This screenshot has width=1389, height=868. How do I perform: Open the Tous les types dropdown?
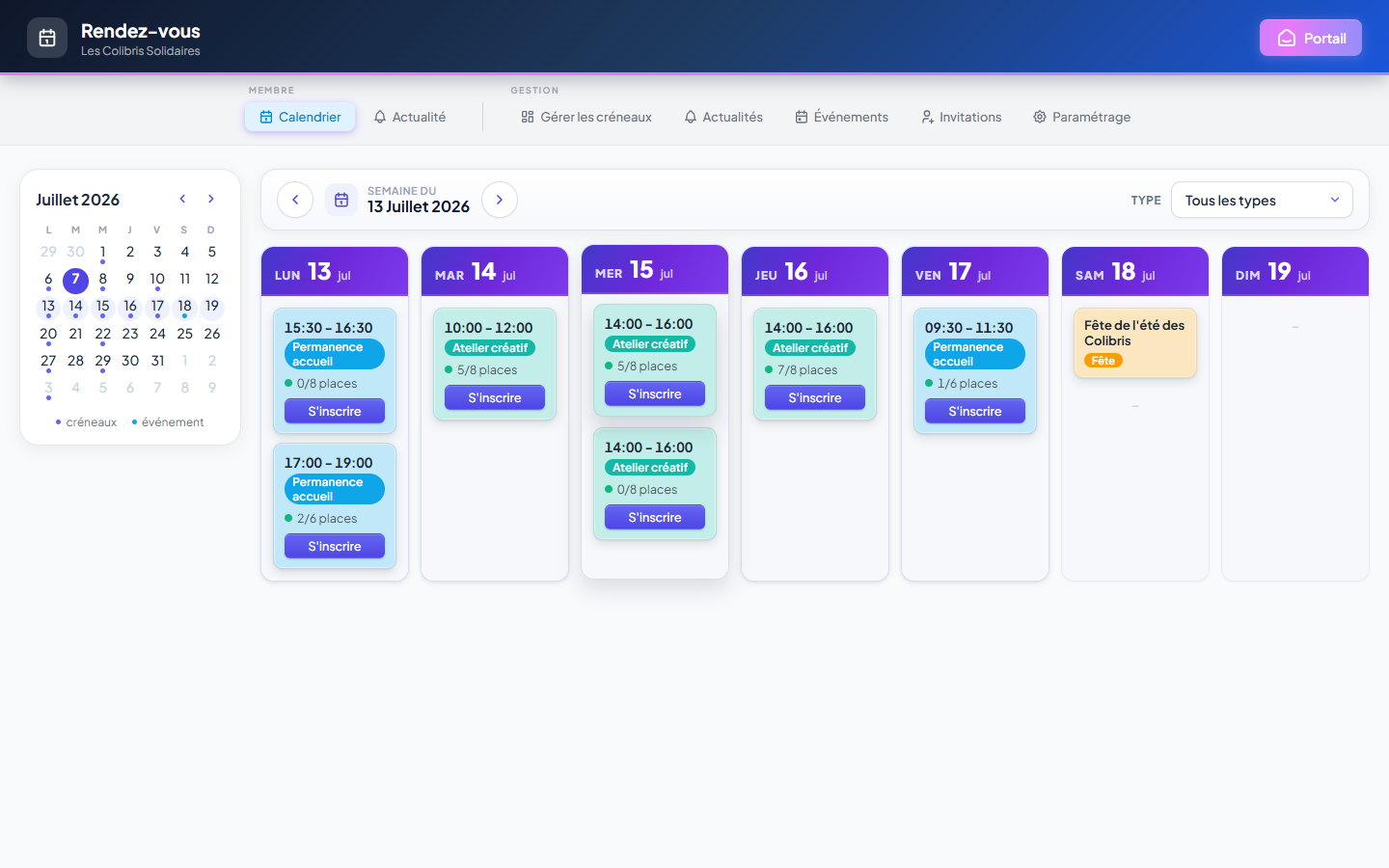[x=1262, y=200]
